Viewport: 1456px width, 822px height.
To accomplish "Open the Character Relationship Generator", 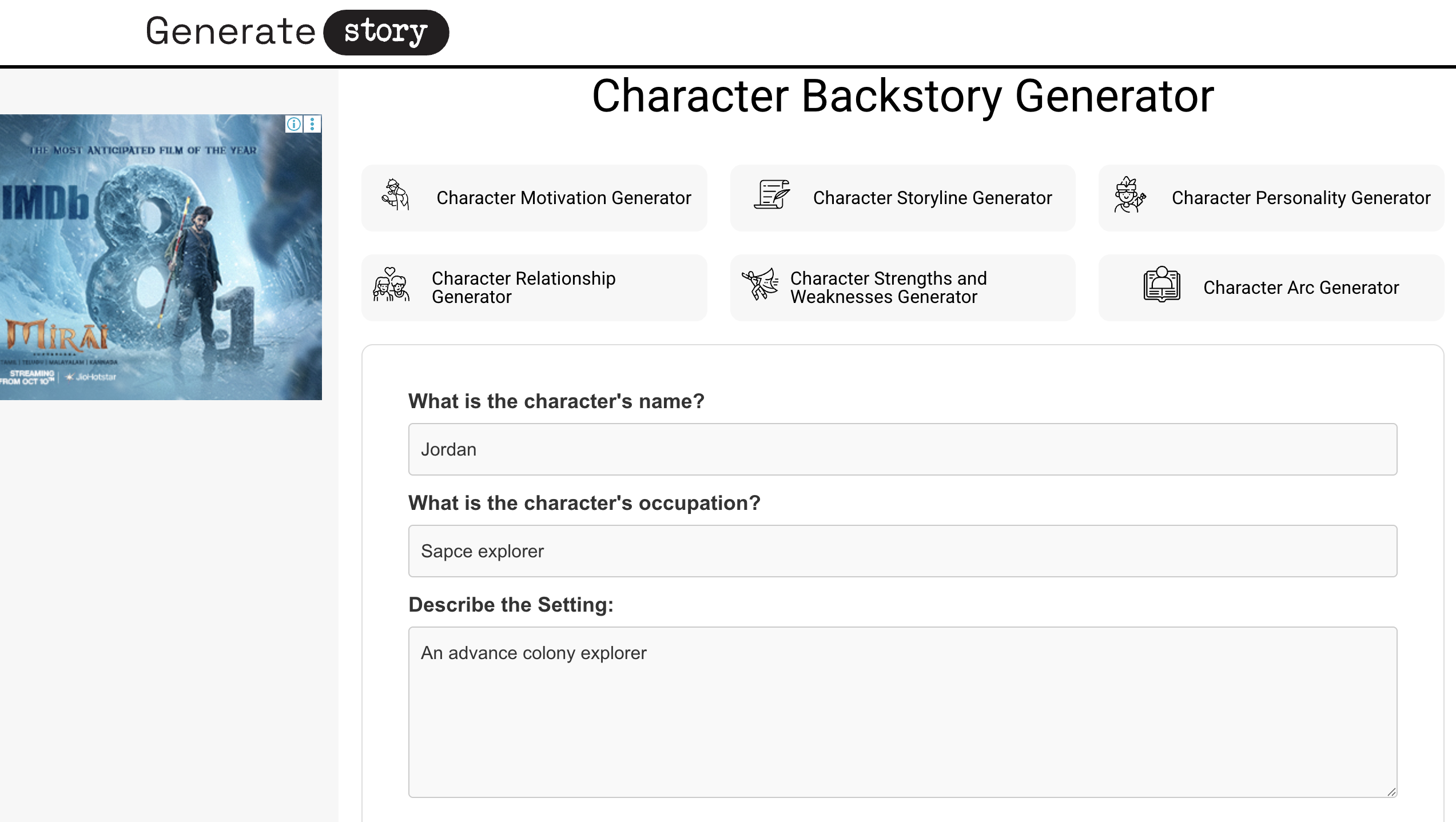I will (534, 287).
